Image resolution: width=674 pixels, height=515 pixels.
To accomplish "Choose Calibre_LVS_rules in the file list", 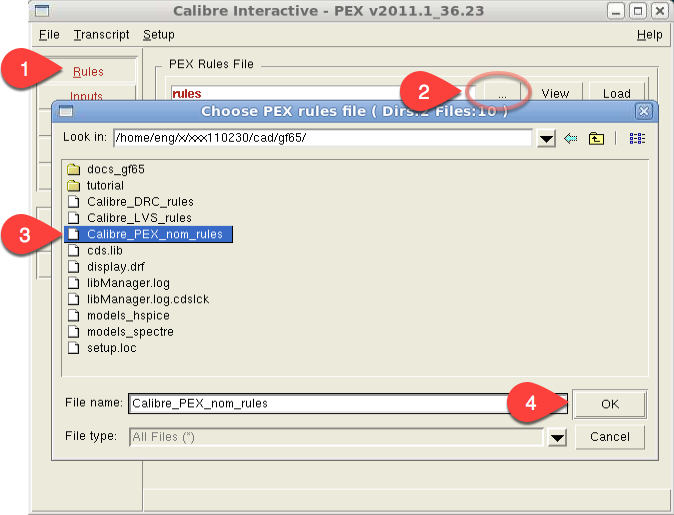I will (x=139, y=218).
